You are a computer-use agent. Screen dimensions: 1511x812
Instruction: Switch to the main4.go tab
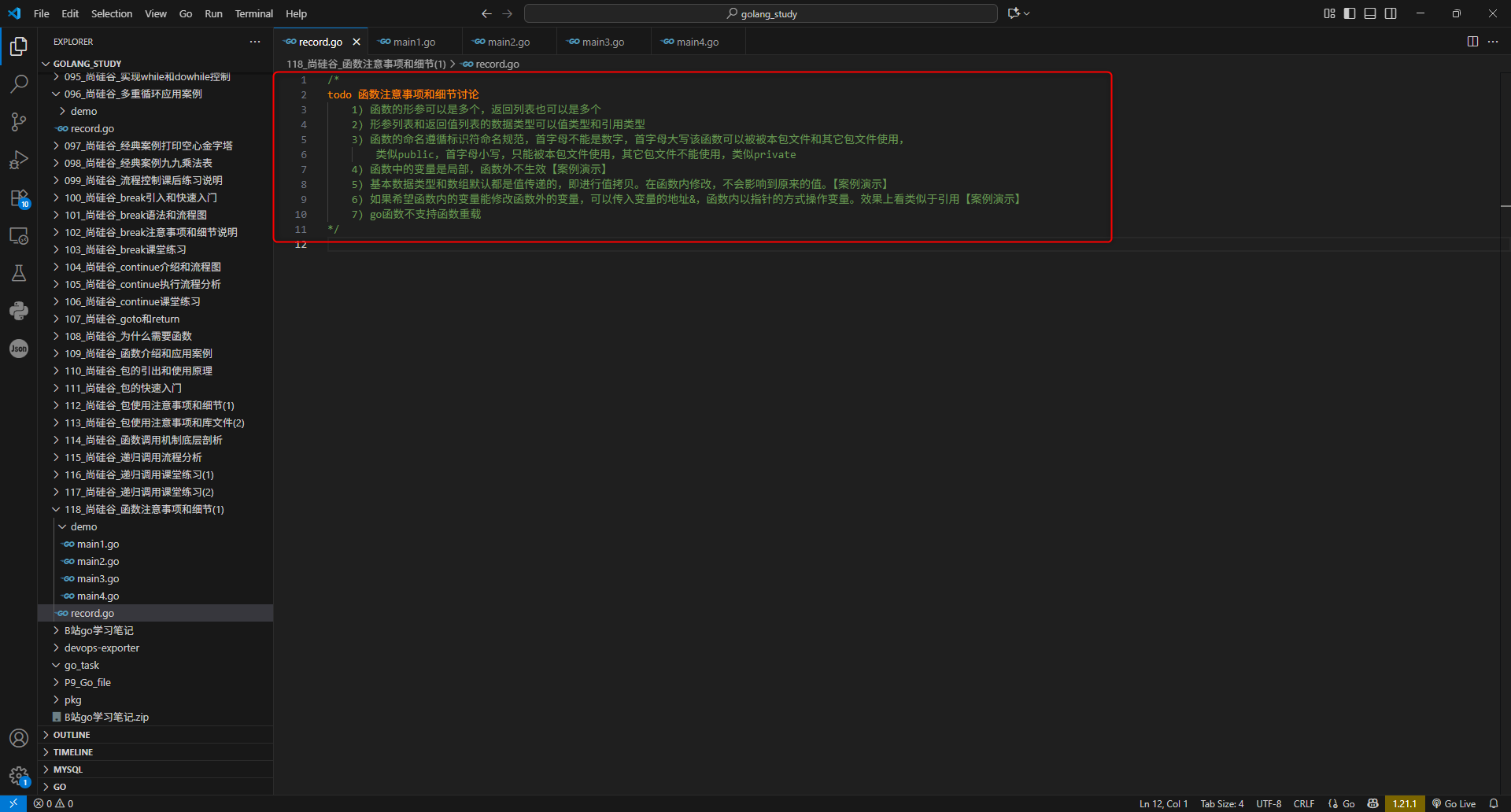pyautogui.click(x=698, y=42)
